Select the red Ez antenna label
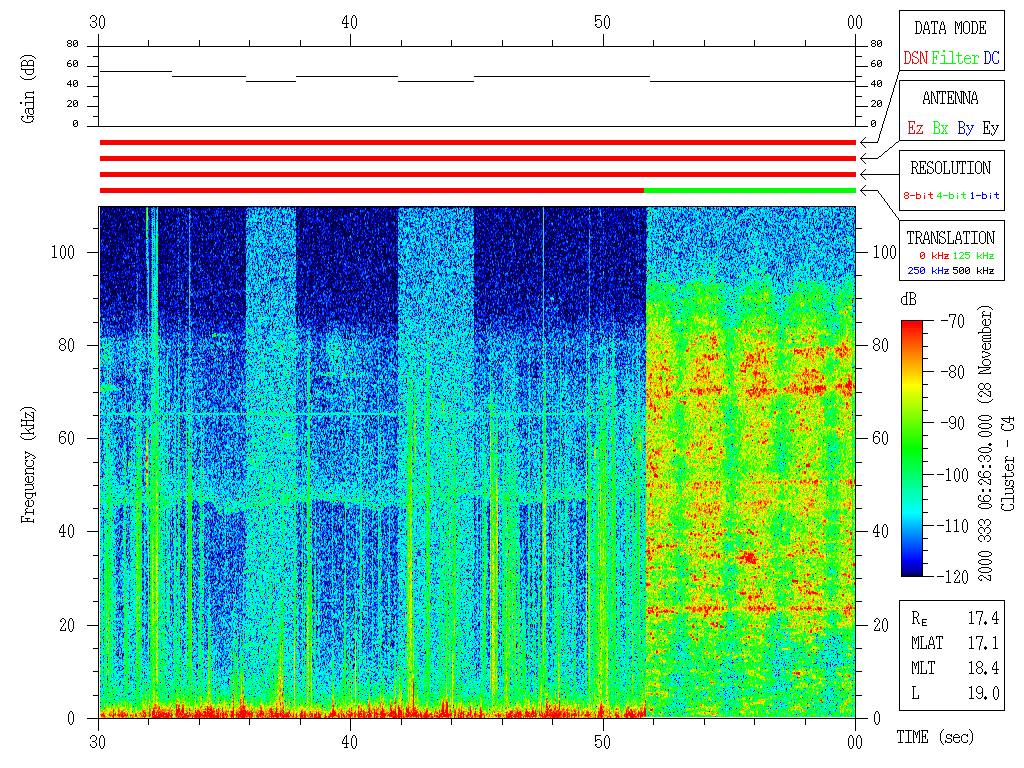 [915, 129]
